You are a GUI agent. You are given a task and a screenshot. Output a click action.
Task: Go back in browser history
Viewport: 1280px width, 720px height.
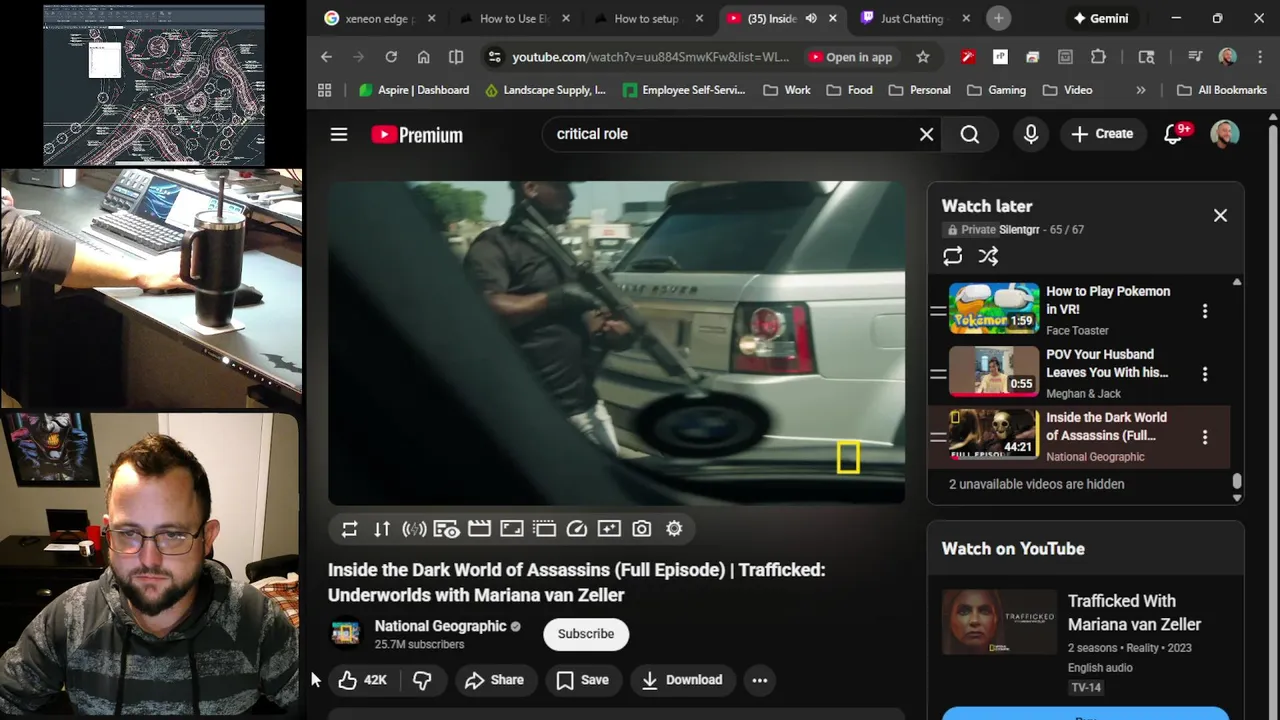point(326,57)
